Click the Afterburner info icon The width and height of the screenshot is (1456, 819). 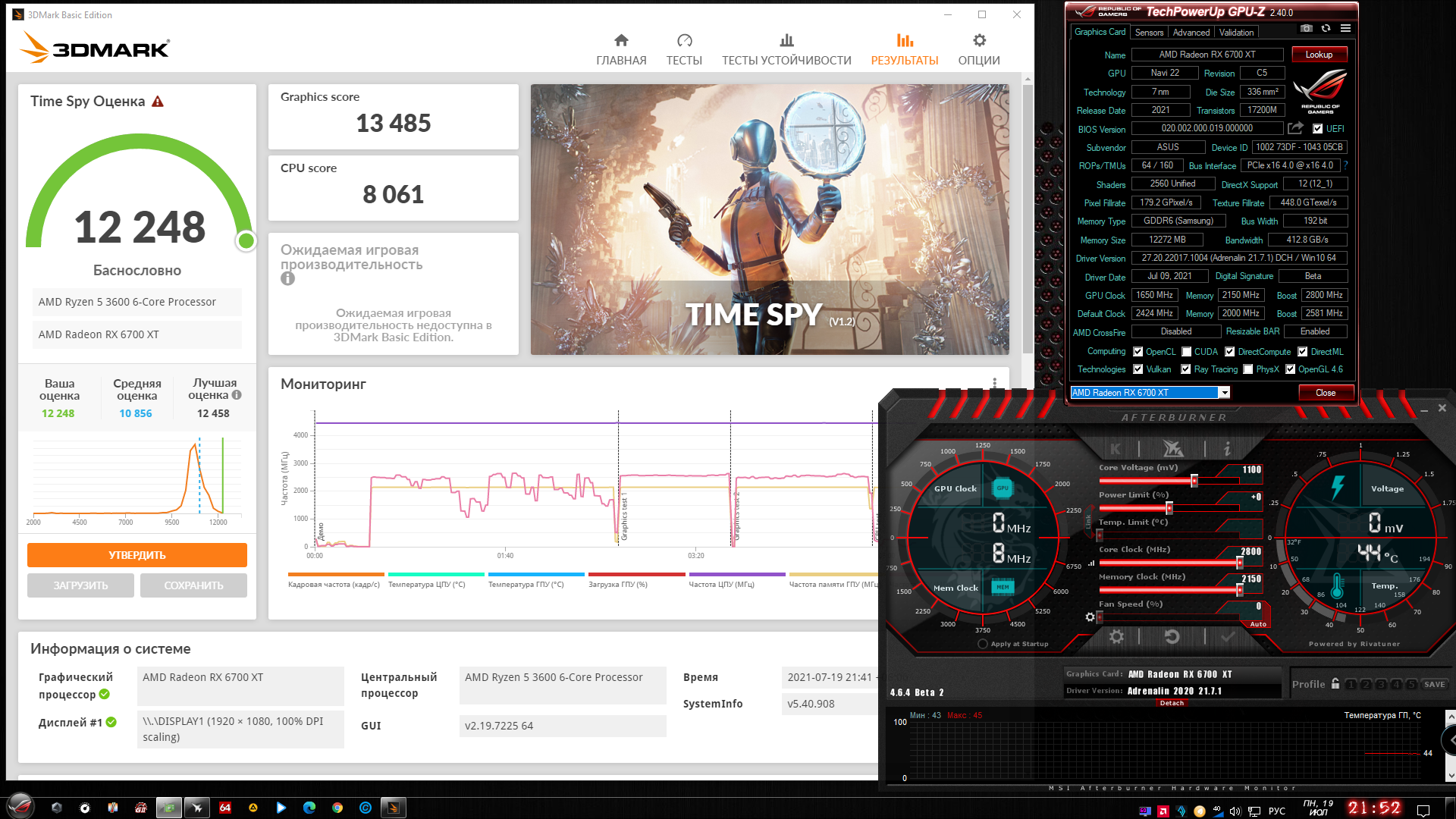click(x=1226, y=449)
